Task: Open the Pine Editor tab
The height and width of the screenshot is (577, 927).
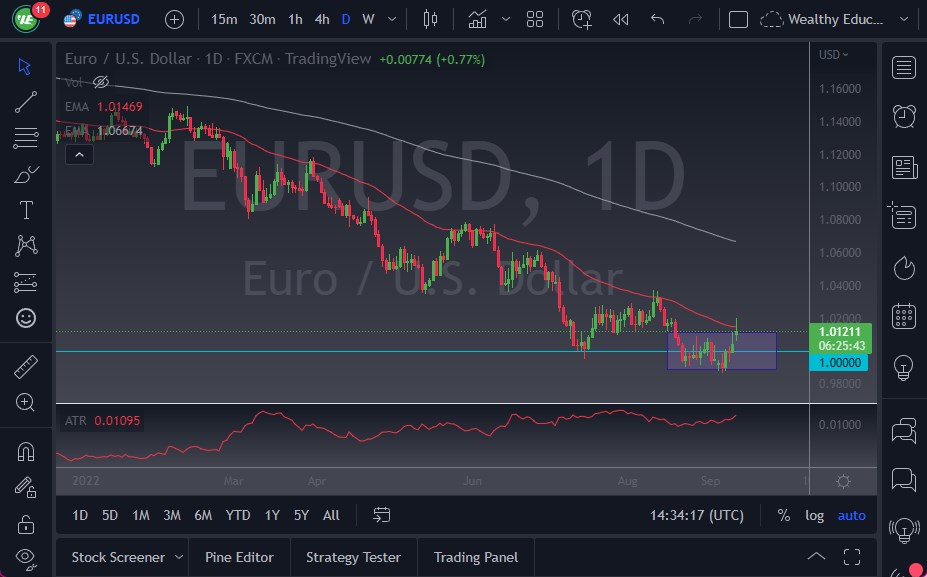Action: click(239, 557)
